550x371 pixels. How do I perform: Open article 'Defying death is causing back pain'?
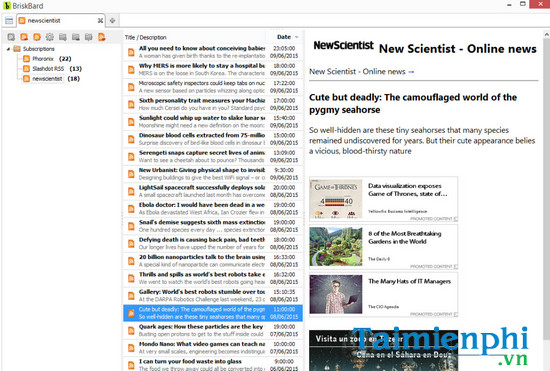point(213,243)
